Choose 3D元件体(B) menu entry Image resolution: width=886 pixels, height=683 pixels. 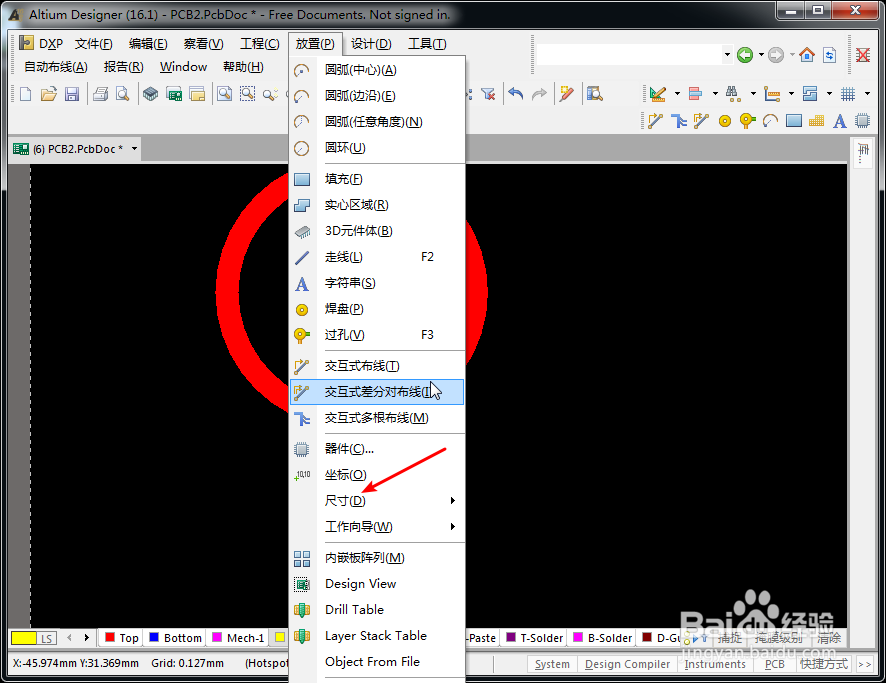point(377,231)
